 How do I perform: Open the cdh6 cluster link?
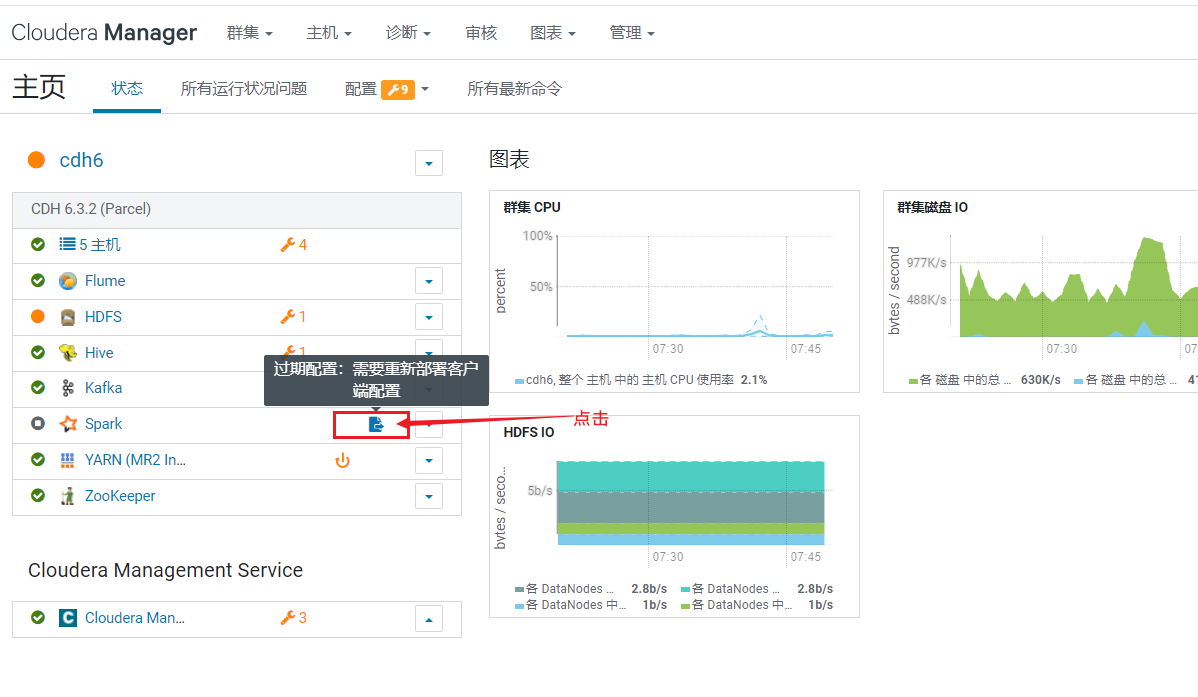pyautogui.click(x=81, y=160)
